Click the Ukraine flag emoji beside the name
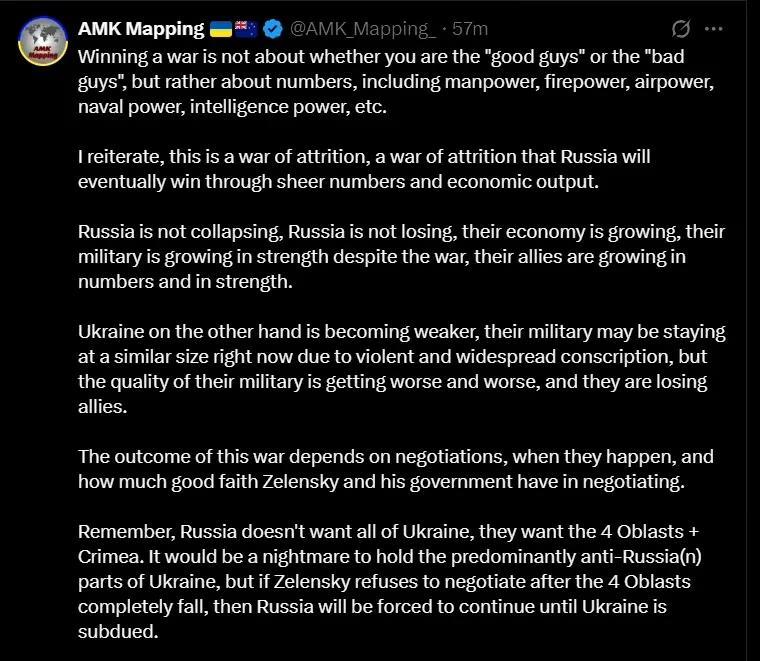 click(x=221, y=29)
